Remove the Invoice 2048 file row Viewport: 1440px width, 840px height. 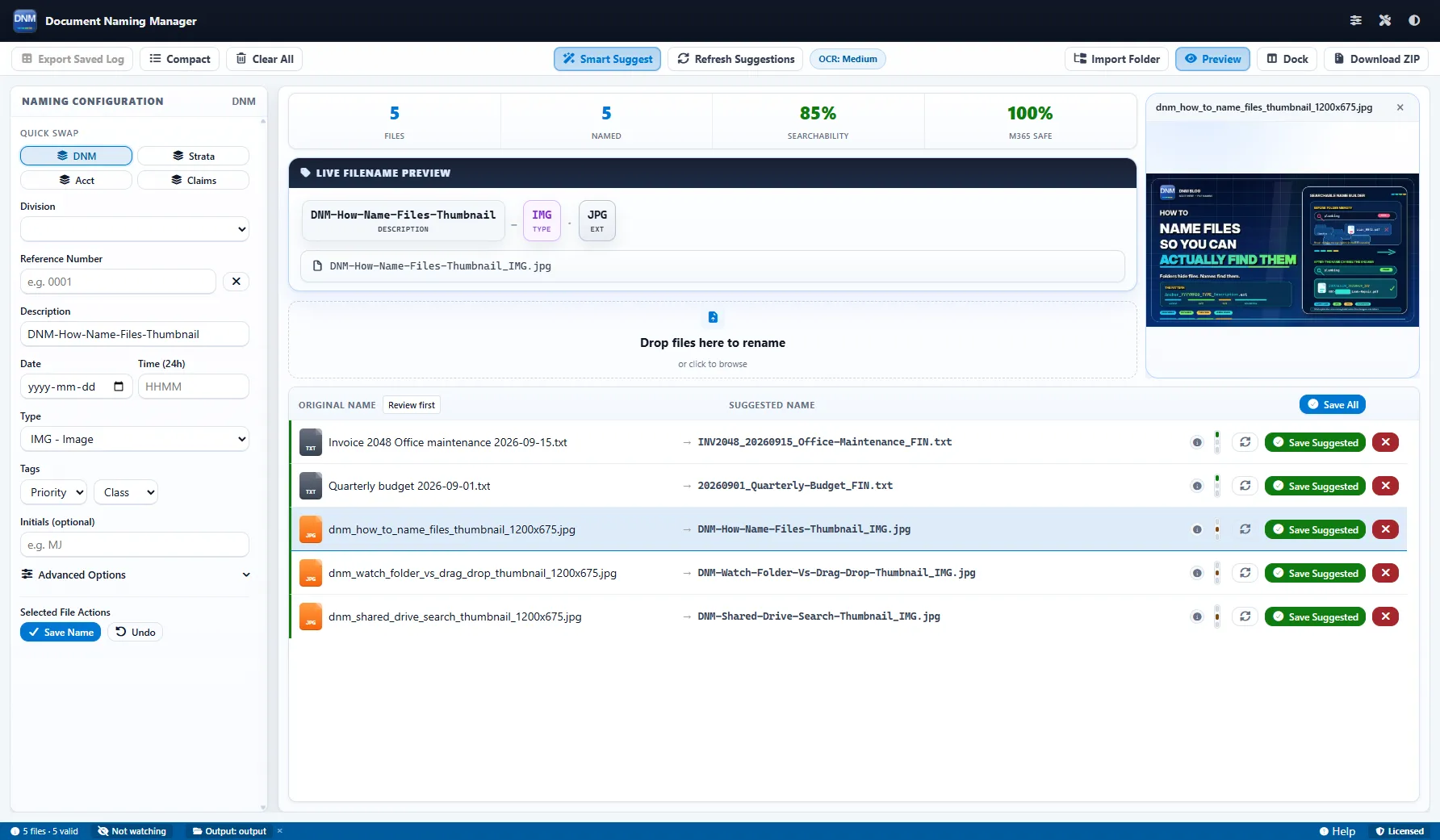pyautogui.click(x=1386, y=442)
